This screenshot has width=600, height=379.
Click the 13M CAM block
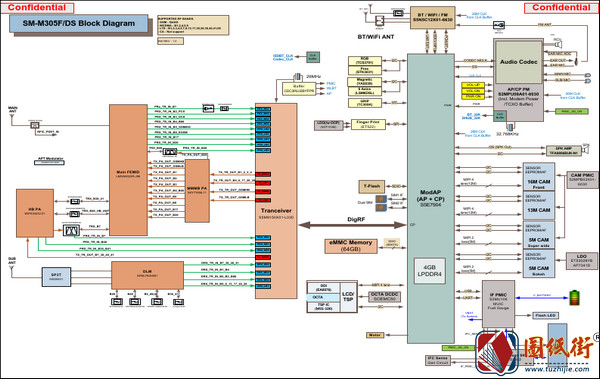[539, 206]
